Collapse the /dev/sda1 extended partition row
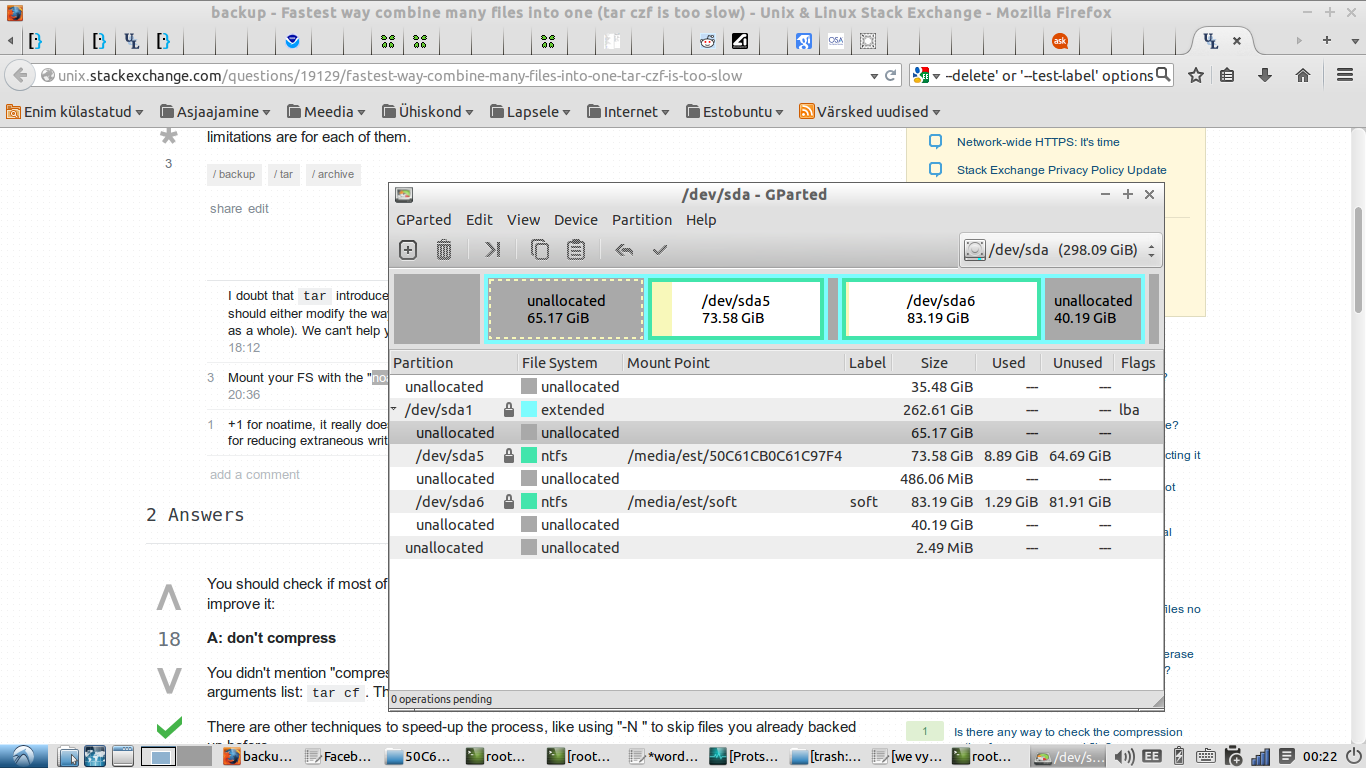 click(x=395, y=410)
